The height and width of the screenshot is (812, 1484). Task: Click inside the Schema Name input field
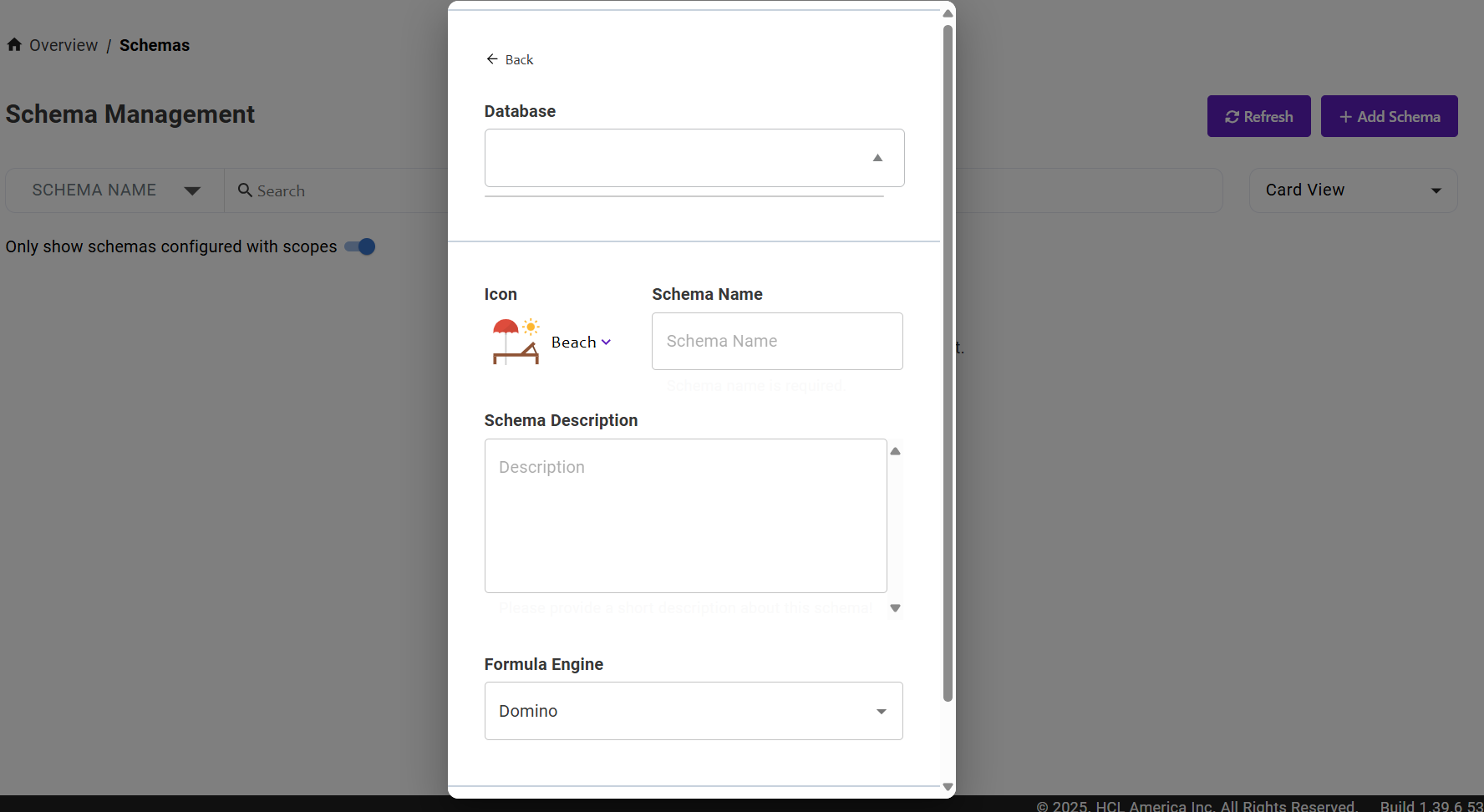click(776, 341)
